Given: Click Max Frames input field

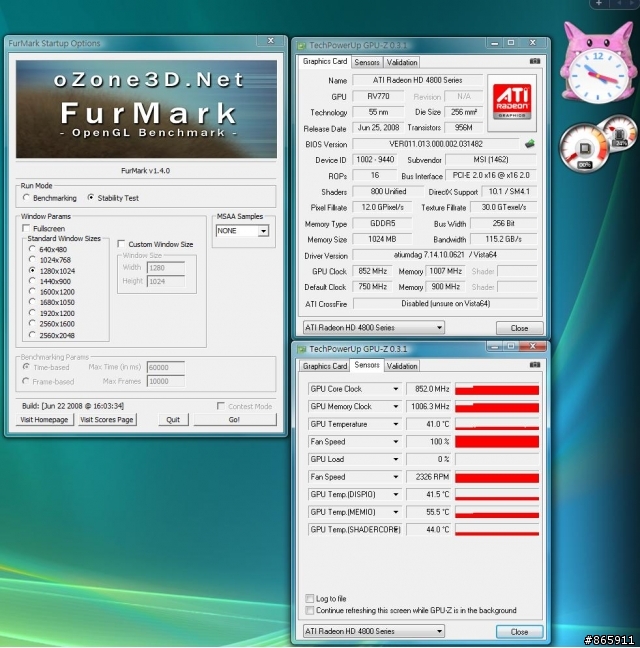Looking at the screenshot, I should 166,381.
